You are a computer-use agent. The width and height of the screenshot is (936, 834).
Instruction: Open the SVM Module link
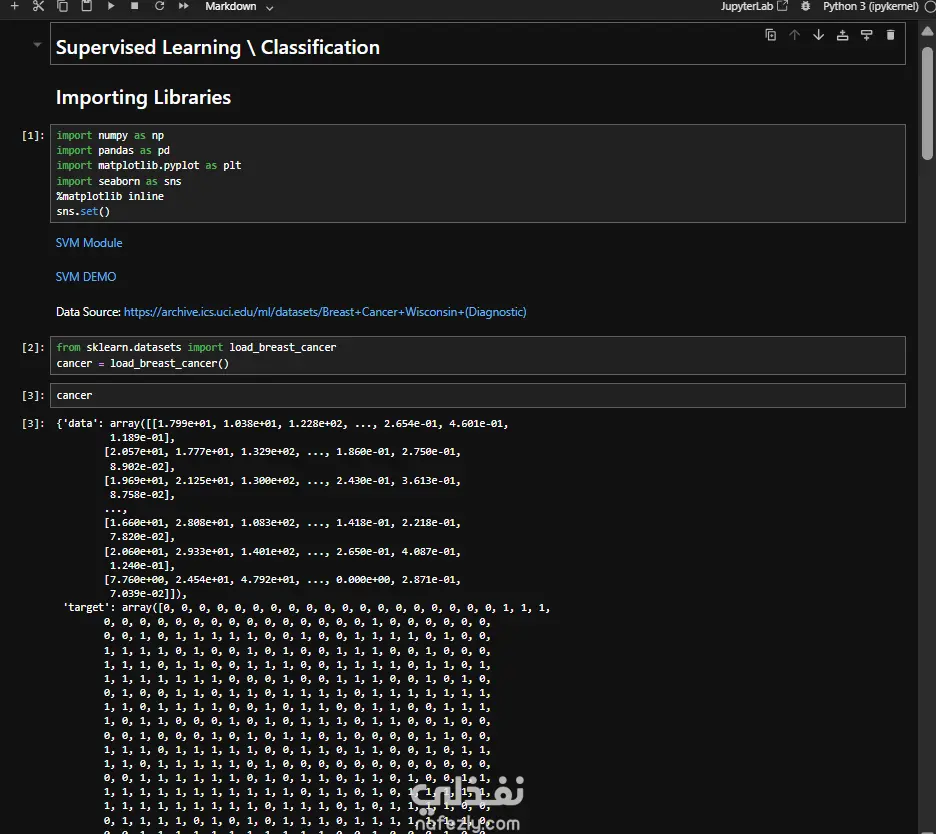(x=89, y=243)
